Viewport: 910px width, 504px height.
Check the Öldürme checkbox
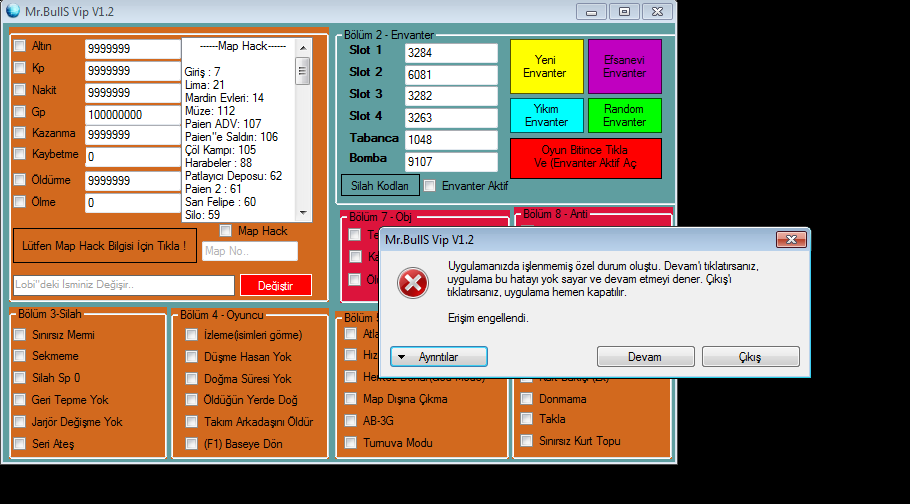click(20, 180)
